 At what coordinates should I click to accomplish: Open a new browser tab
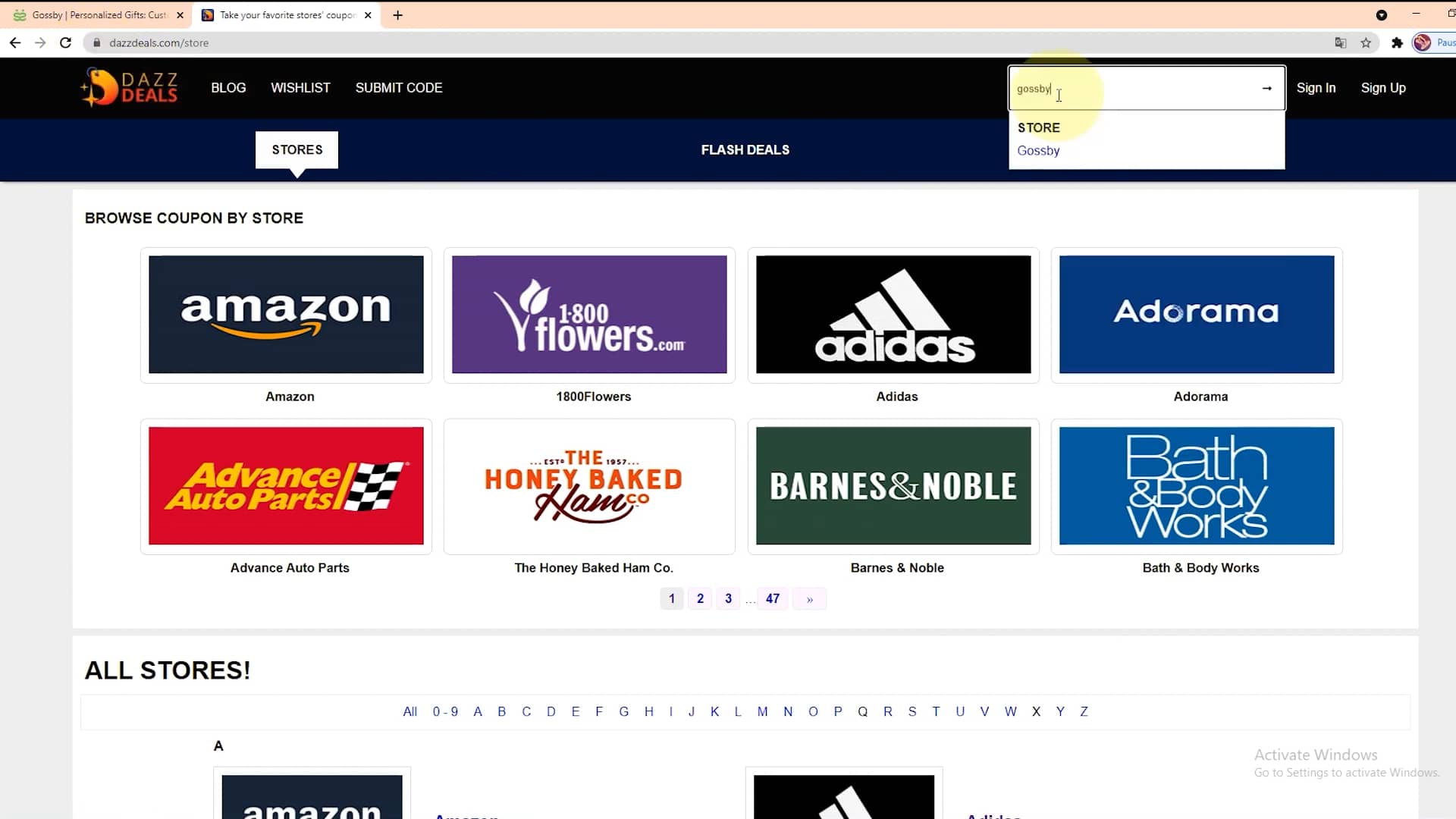[x=397, y=15]
